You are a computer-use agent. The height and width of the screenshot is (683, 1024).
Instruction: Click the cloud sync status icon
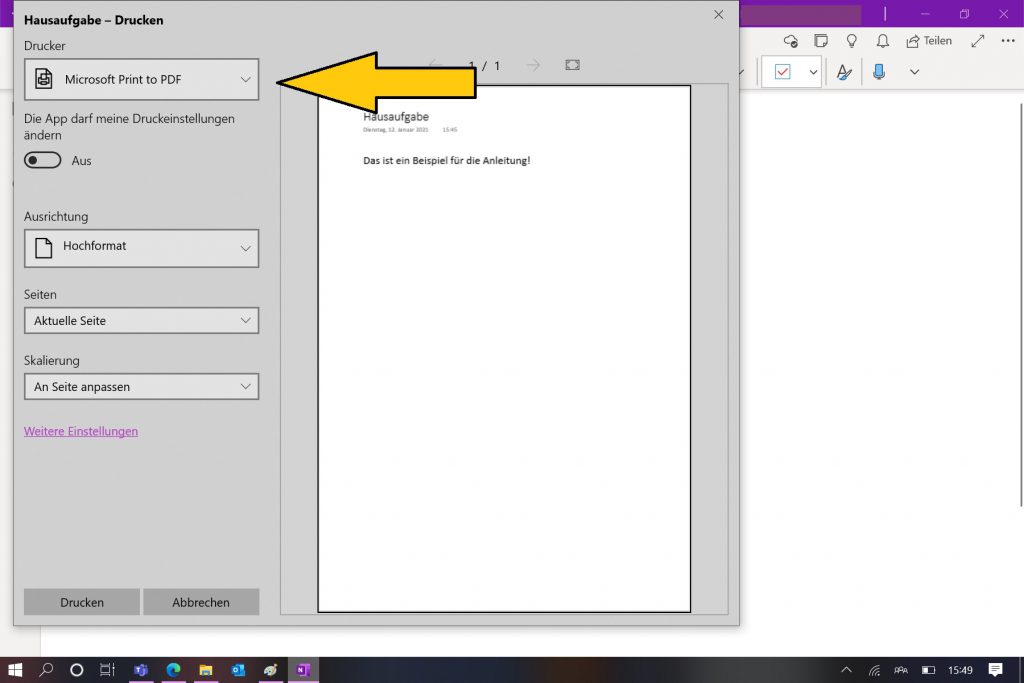[791, 41]
